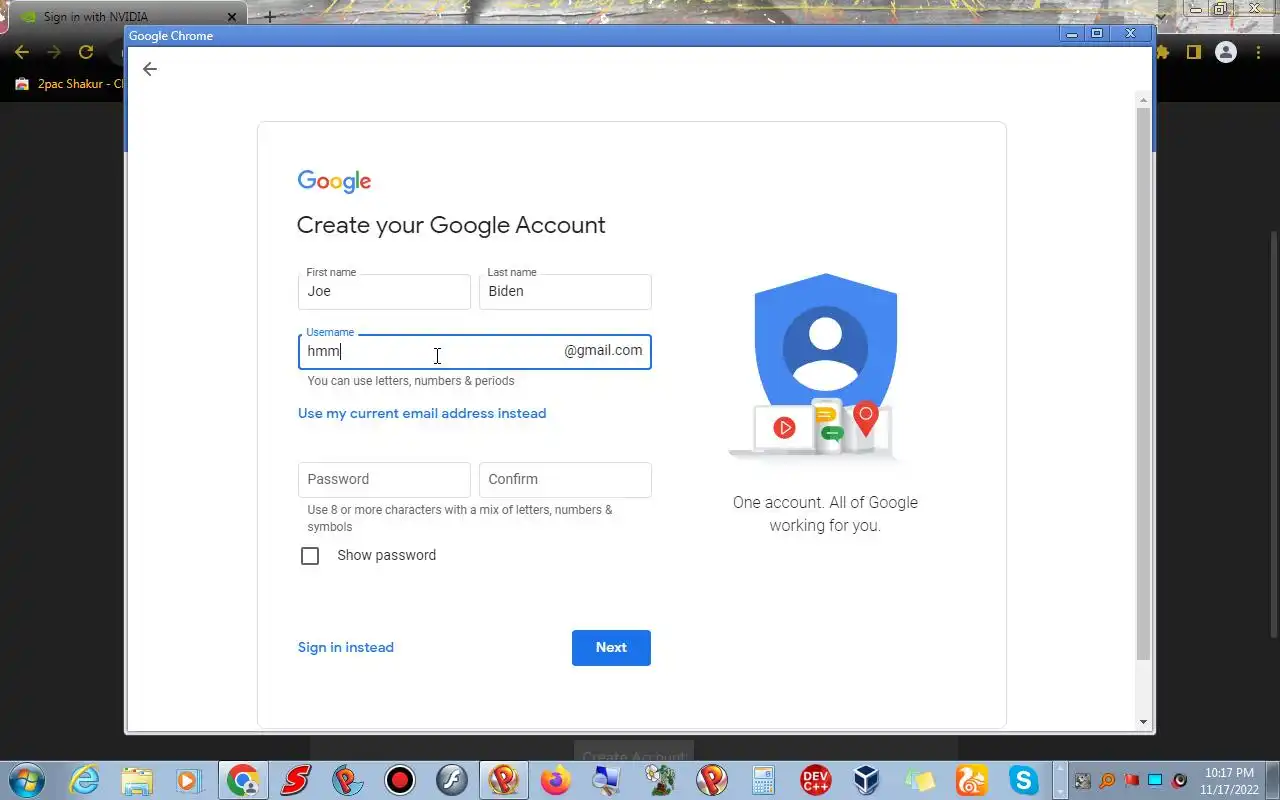The height and width of the screenshot is (800, 1280).
Task: Click the Confirm password field
Action: tap(565, 480)
